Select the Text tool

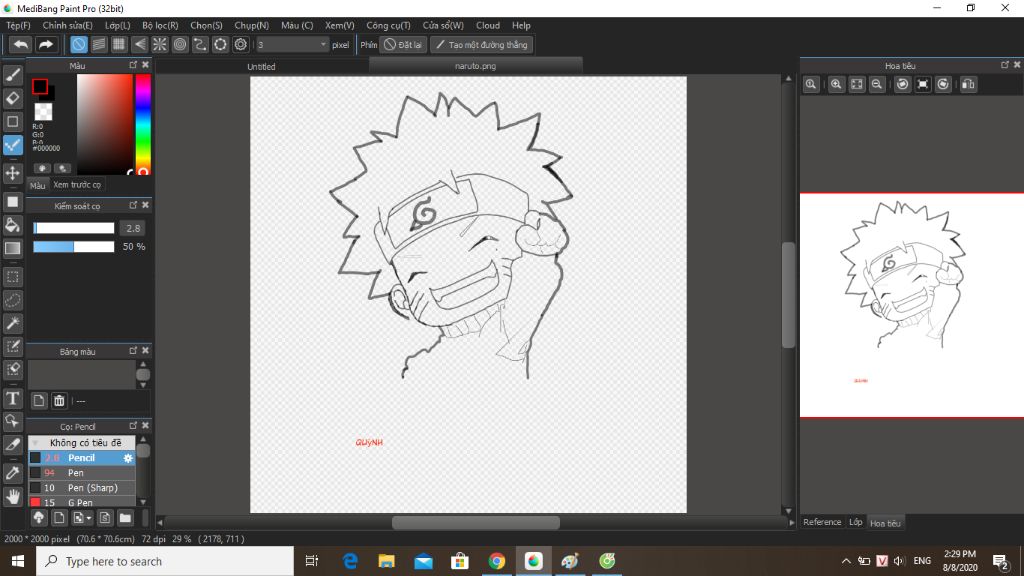point(12,398)
